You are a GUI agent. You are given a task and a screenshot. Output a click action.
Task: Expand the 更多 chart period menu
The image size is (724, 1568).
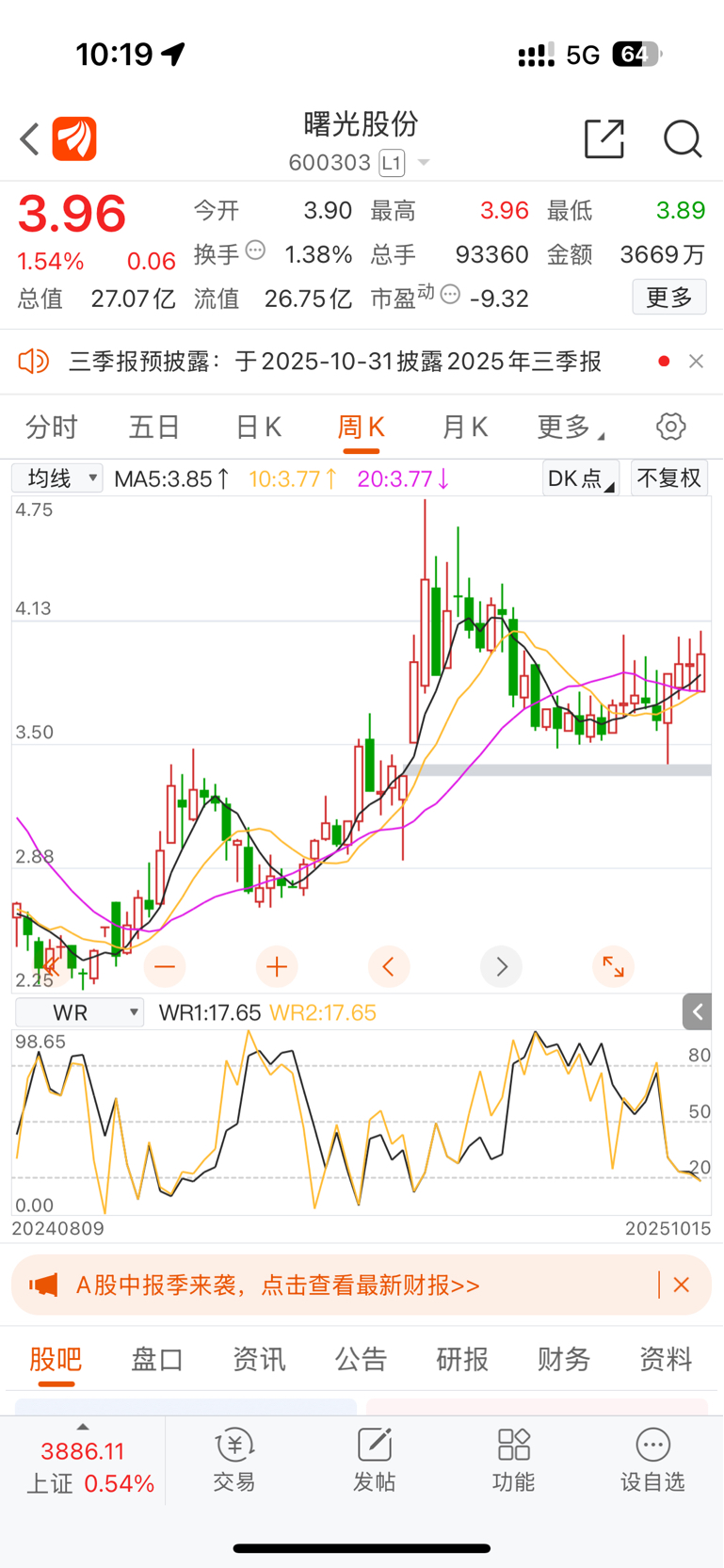(x=570, y=428)
